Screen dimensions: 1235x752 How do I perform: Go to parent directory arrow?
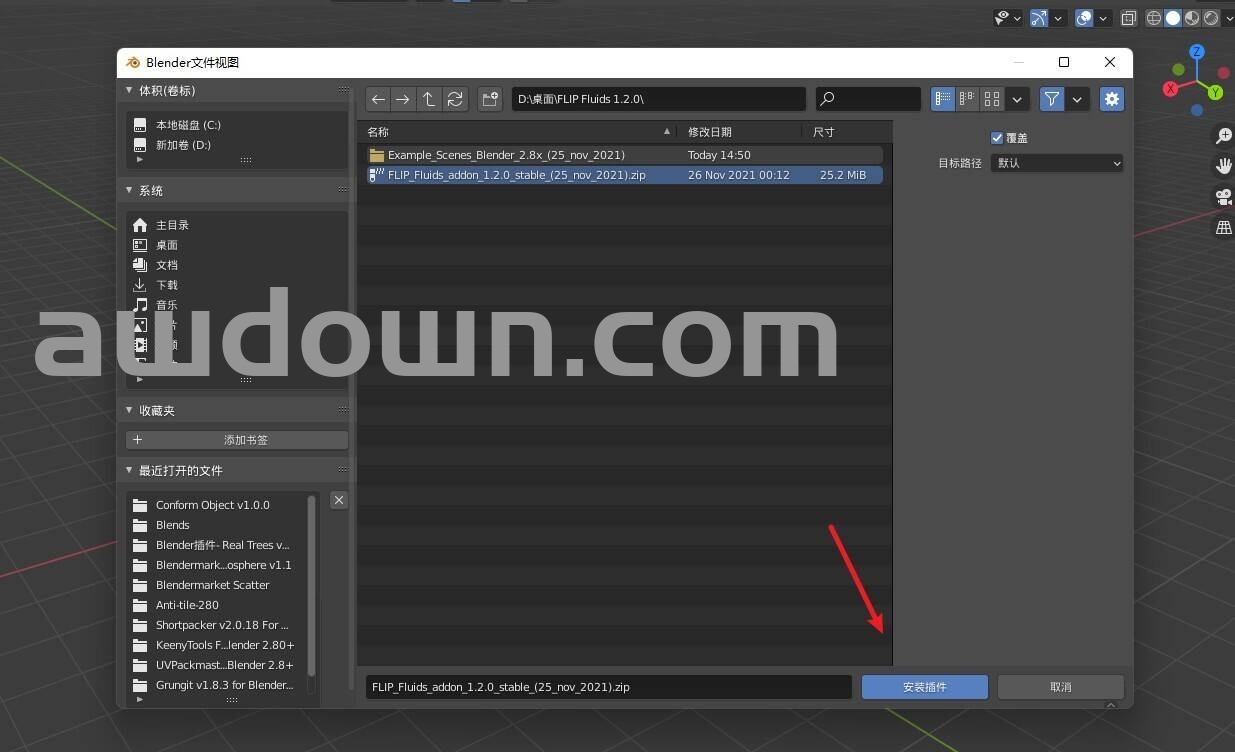pyautogui.click(x=429, y=99)
